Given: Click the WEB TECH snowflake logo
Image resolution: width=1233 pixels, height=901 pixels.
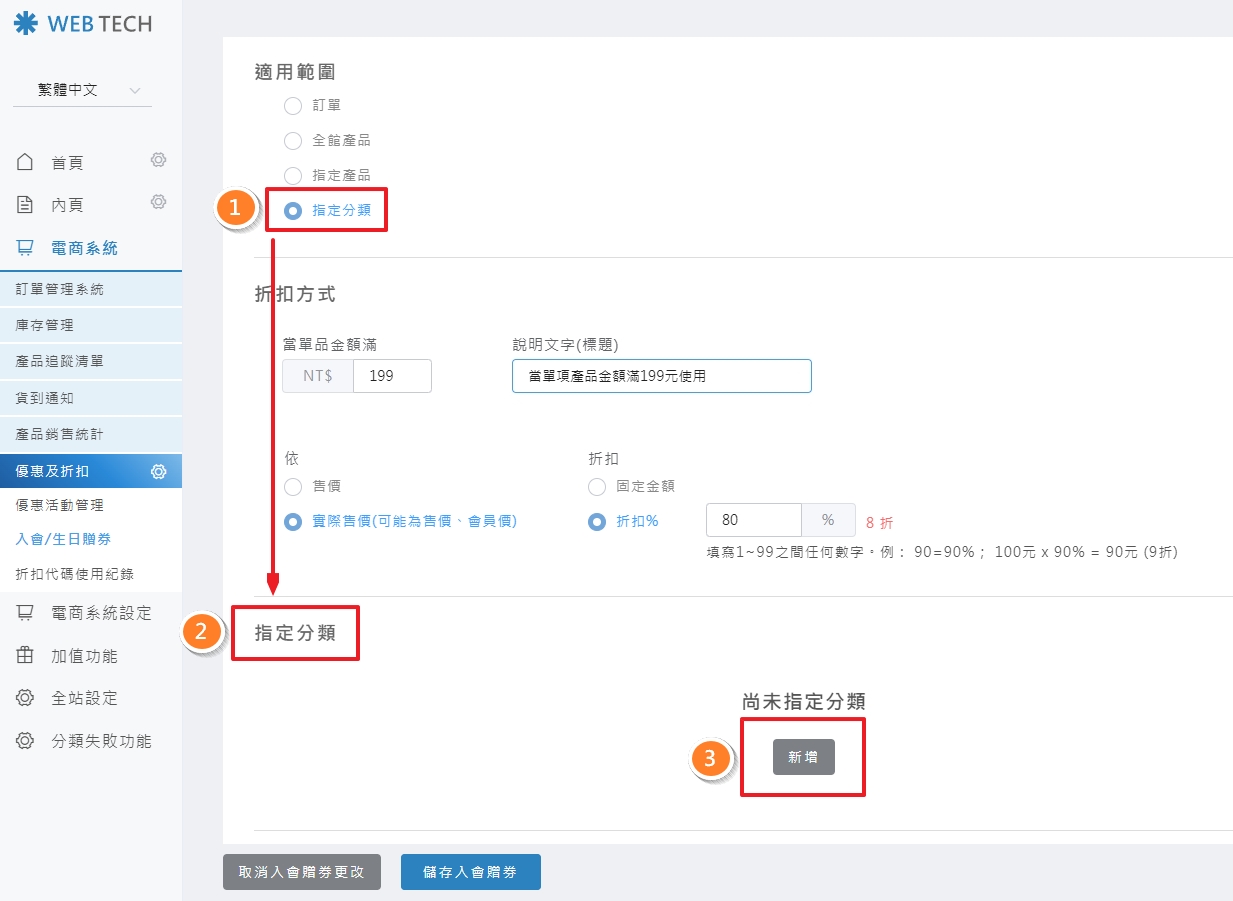Looking at the screenshot, I should coord(25,24).
